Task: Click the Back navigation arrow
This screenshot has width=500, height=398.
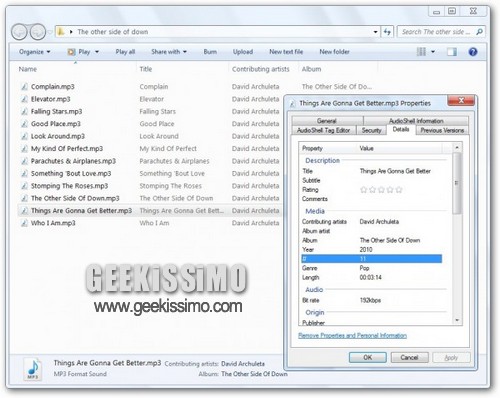Action: (19, 32)
